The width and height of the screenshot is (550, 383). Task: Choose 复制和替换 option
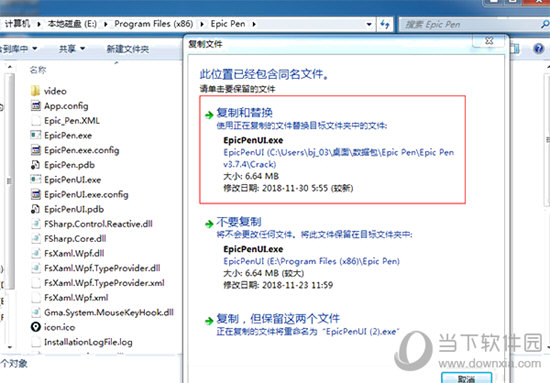pos(333,149)
